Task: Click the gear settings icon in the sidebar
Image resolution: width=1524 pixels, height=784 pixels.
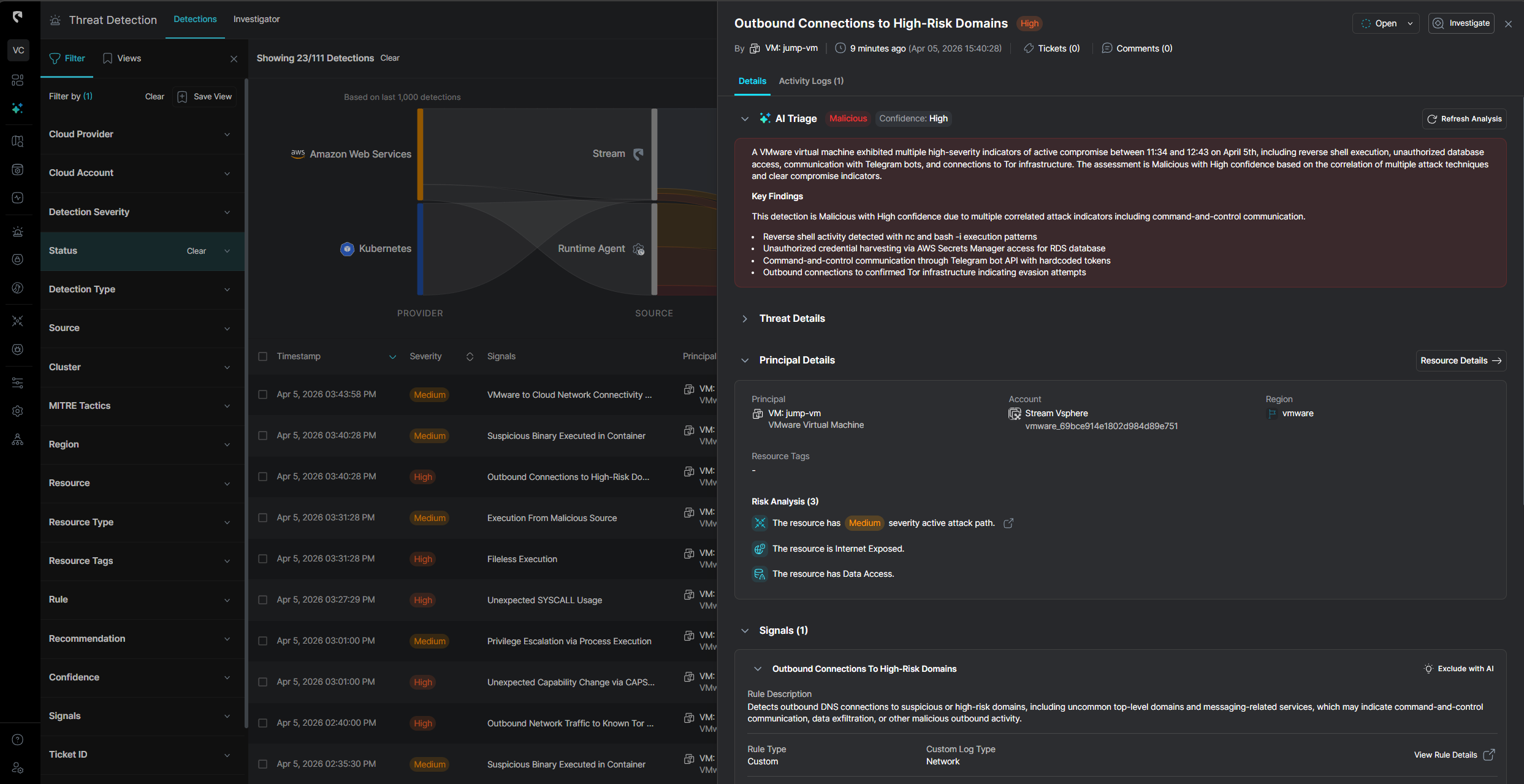Action: click(18, 411)
